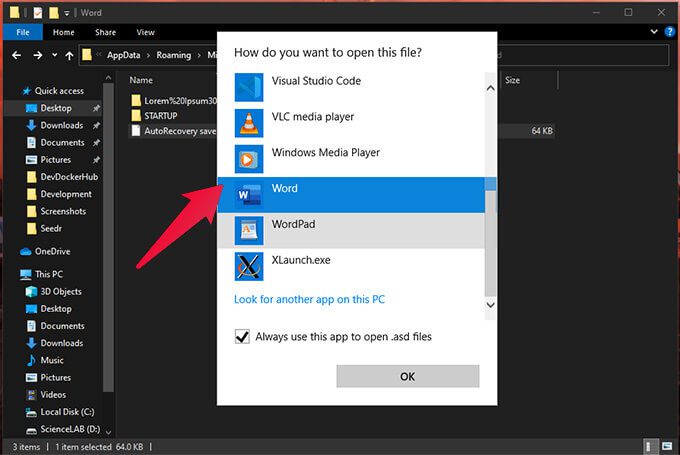The width and height of the screenshot is (680, 455).
Task: Open Documents under Quick access
Action: (62, 142)
